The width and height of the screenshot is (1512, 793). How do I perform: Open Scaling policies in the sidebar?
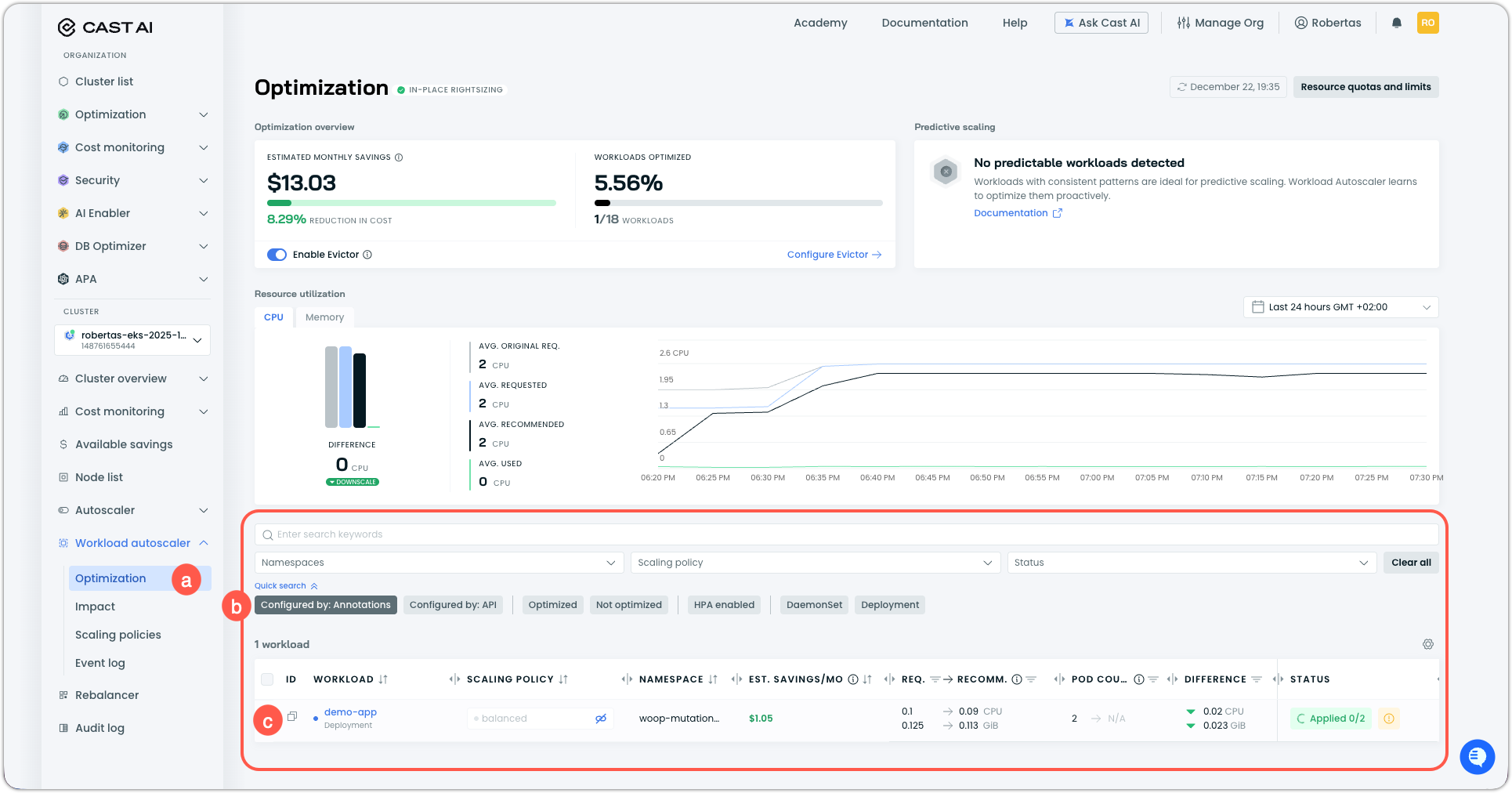pyautogui.click(x=118, y=635)
